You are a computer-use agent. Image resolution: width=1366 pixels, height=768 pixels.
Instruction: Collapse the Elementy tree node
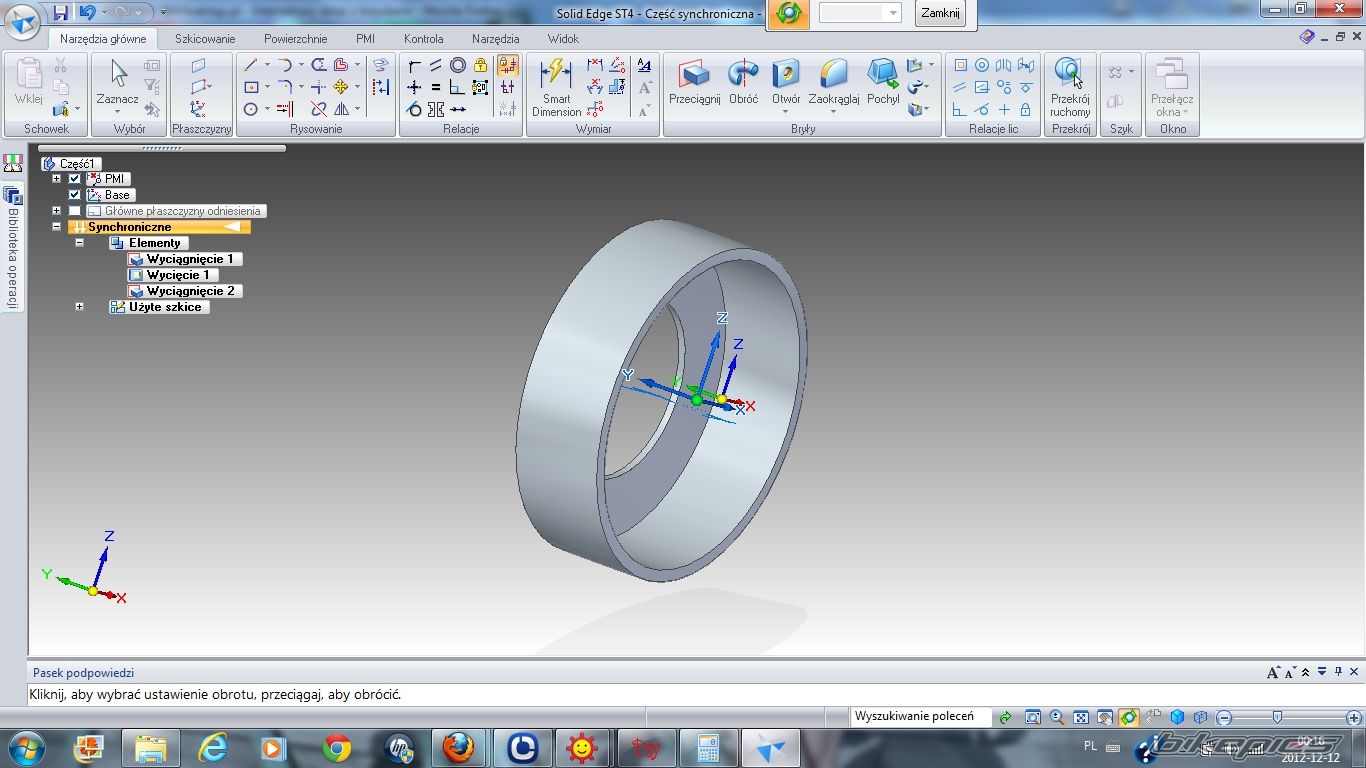point(79,243)
